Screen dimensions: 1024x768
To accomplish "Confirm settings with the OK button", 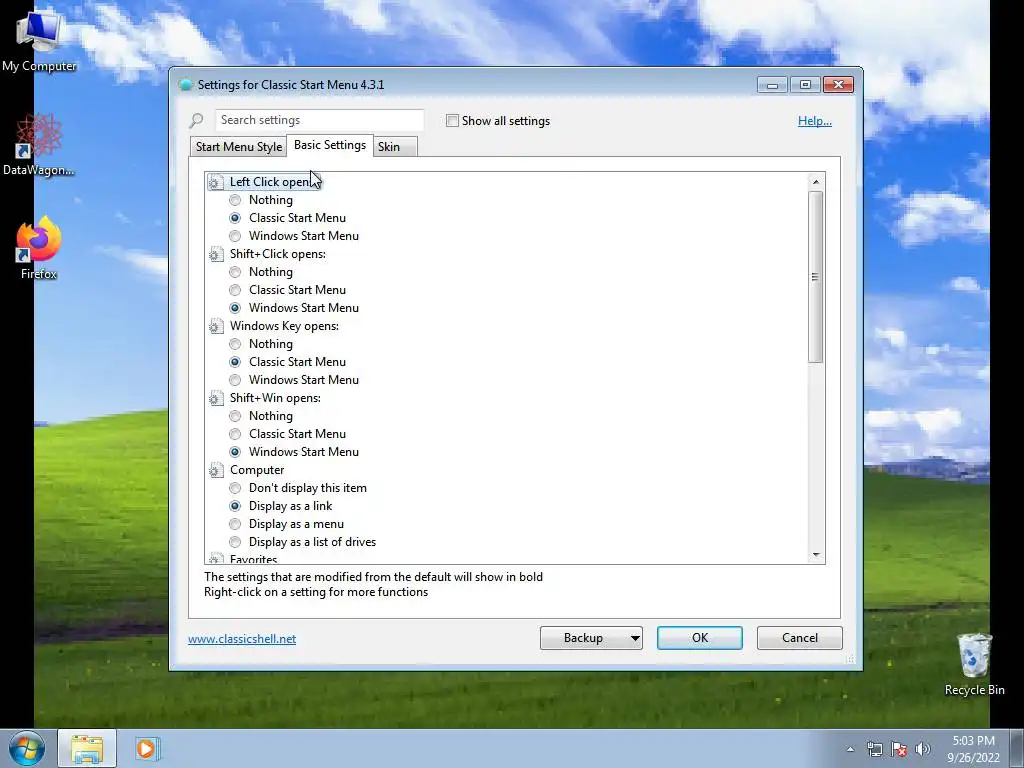I will pos(699,638).
